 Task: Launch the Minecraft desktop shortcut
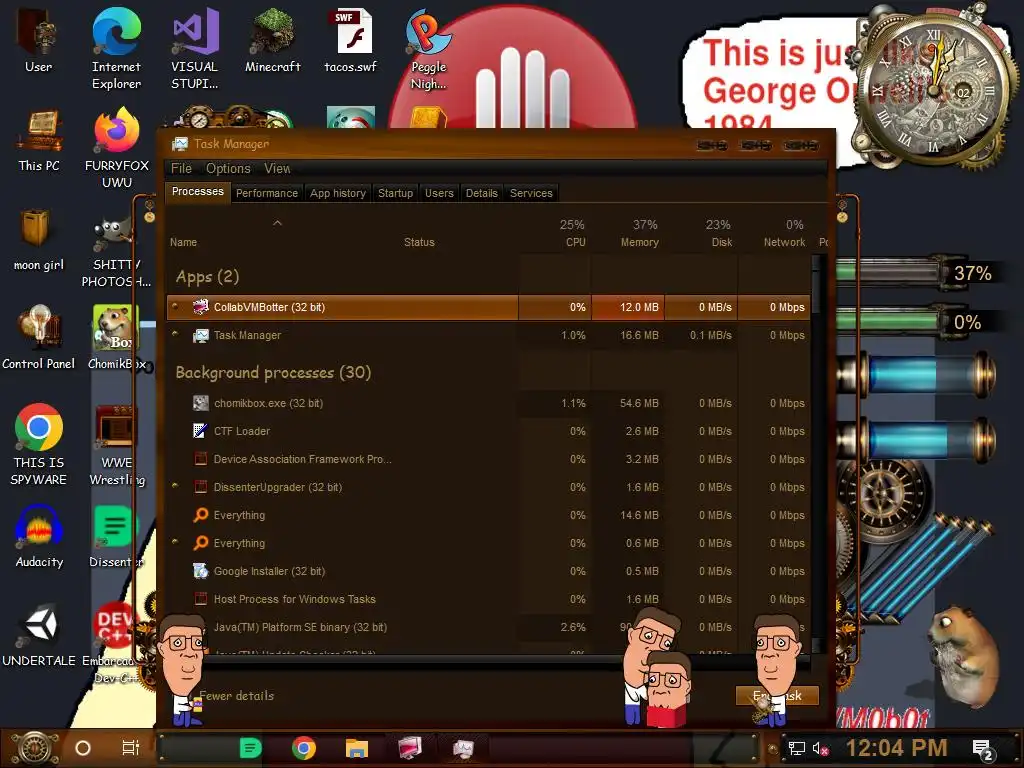272,40
